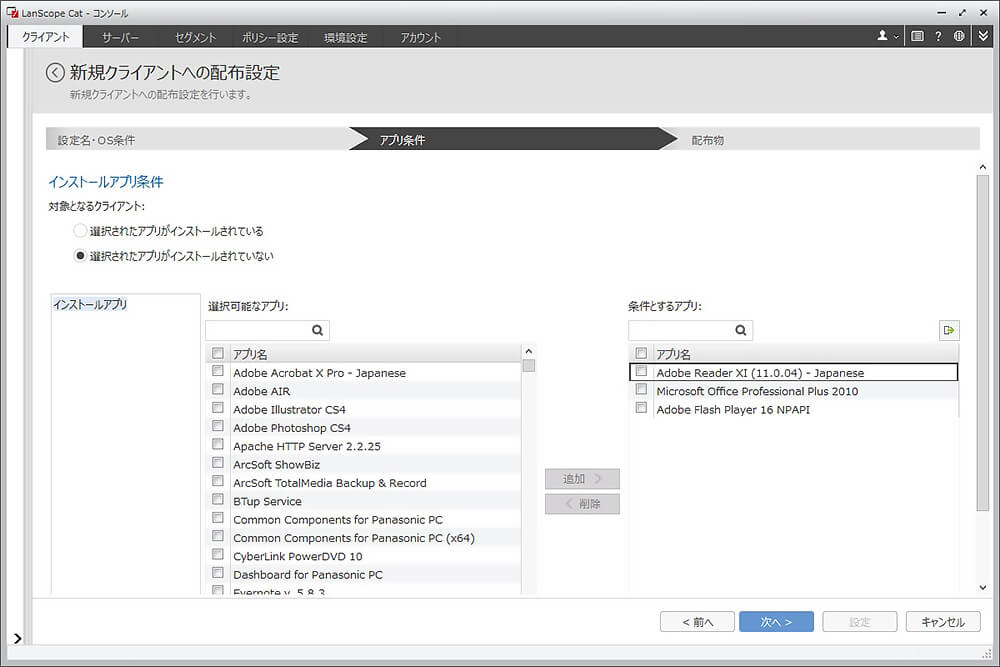Click the < 前へ button
The width and height of the screenshot is (1000, 667).
[x=697, y=622]
